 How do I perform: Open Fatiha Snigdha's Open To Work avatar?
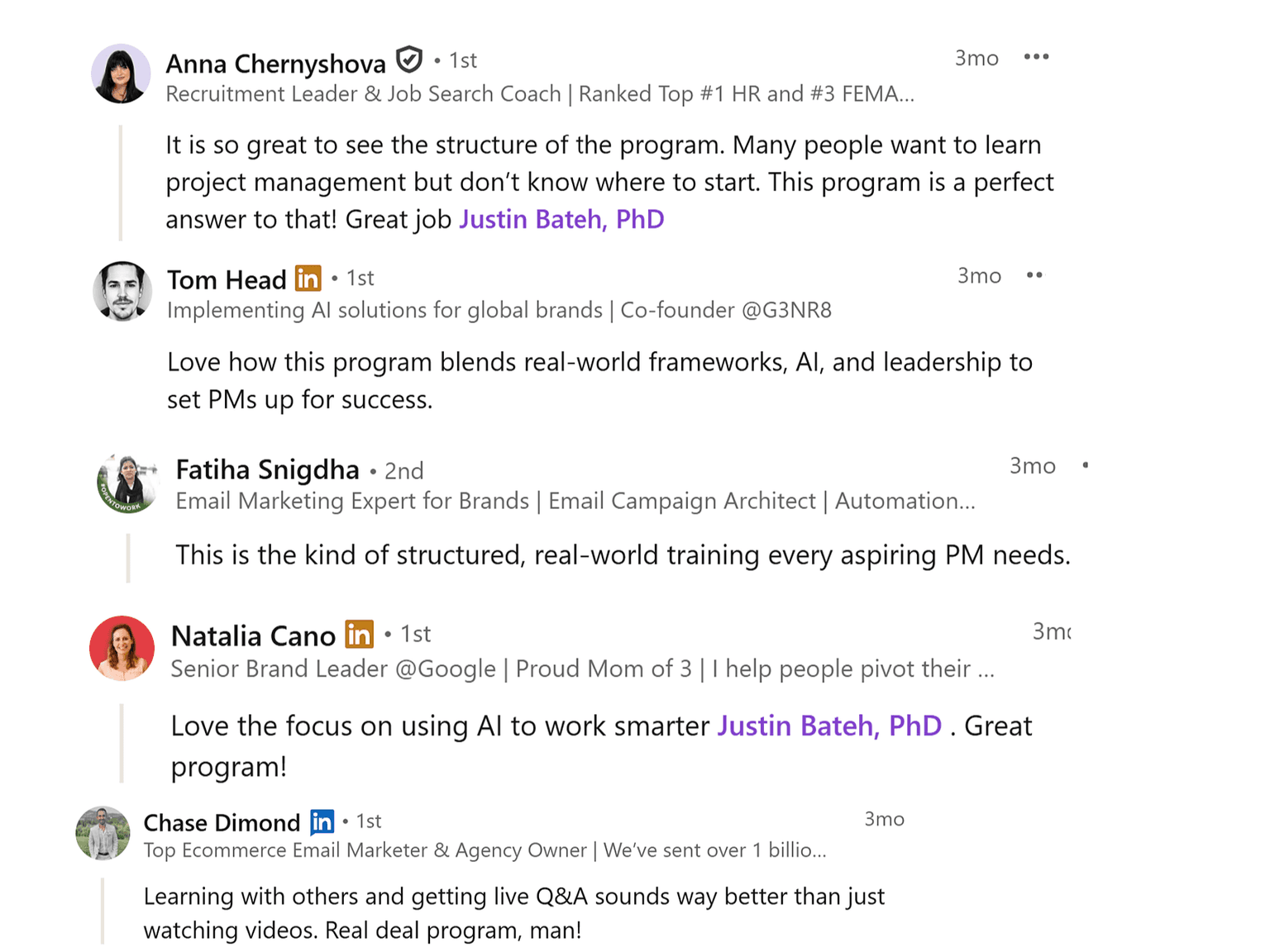point(127,483)
